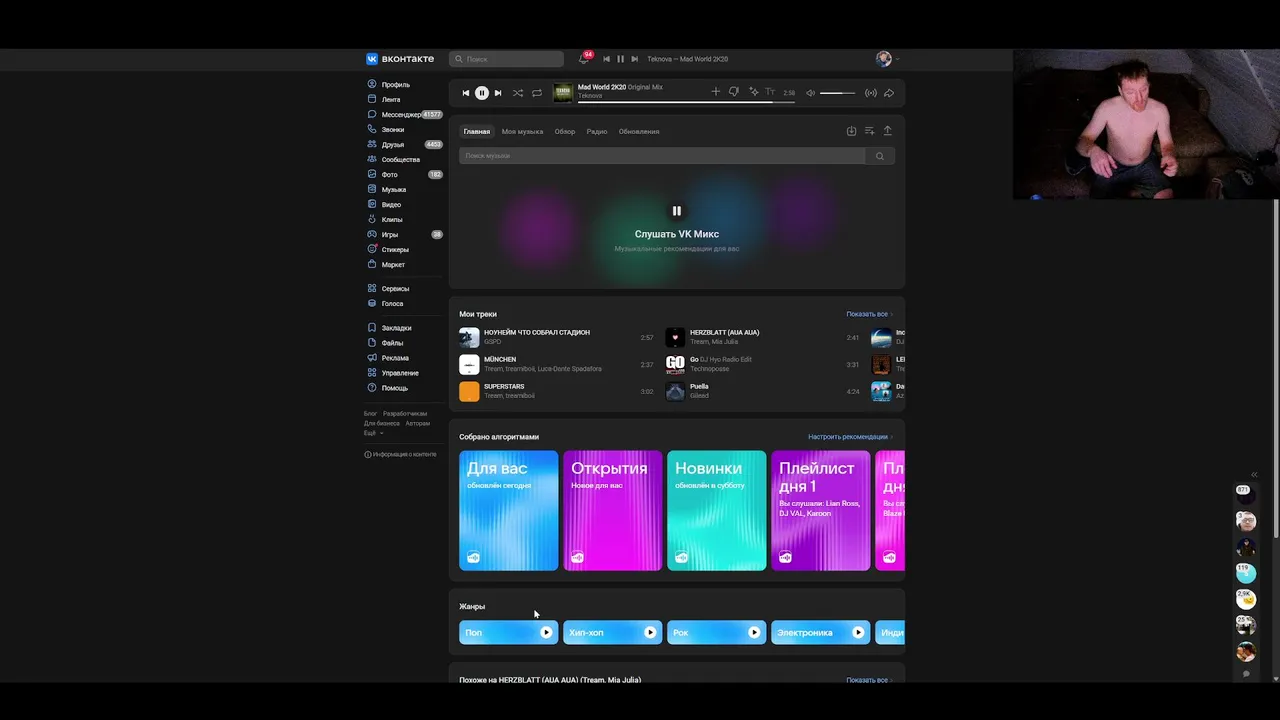The image size is (1280, 720).
Task: Open Клипы in the sidebar
Action: click(x=392, y=220)
